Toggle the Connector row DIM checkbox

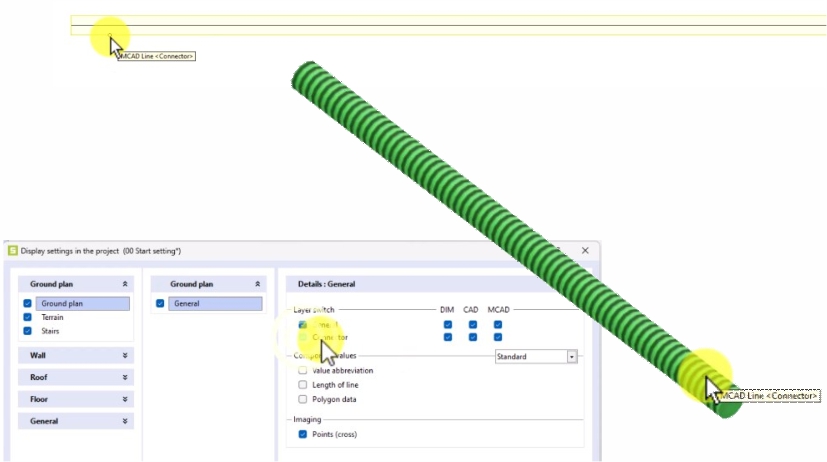(x=447, y=337)
